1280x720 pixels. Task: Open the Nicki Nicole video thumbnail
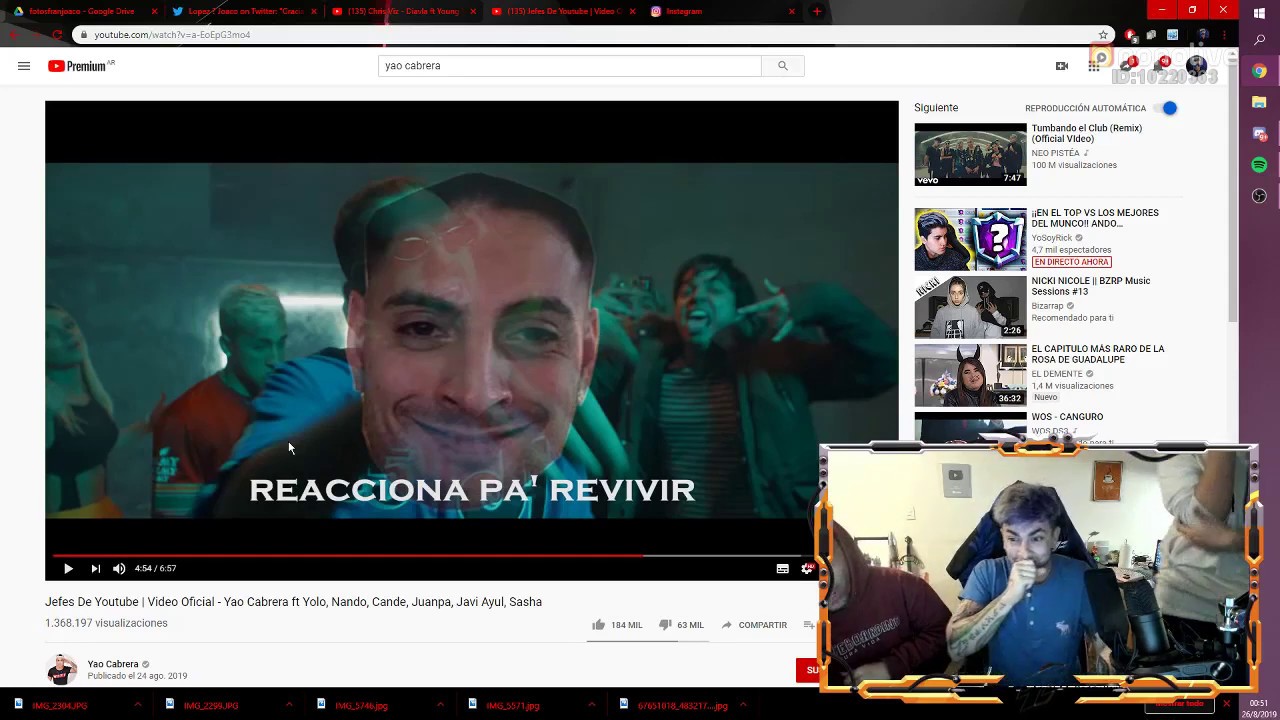pyautogui.click(x=970, y=307)
